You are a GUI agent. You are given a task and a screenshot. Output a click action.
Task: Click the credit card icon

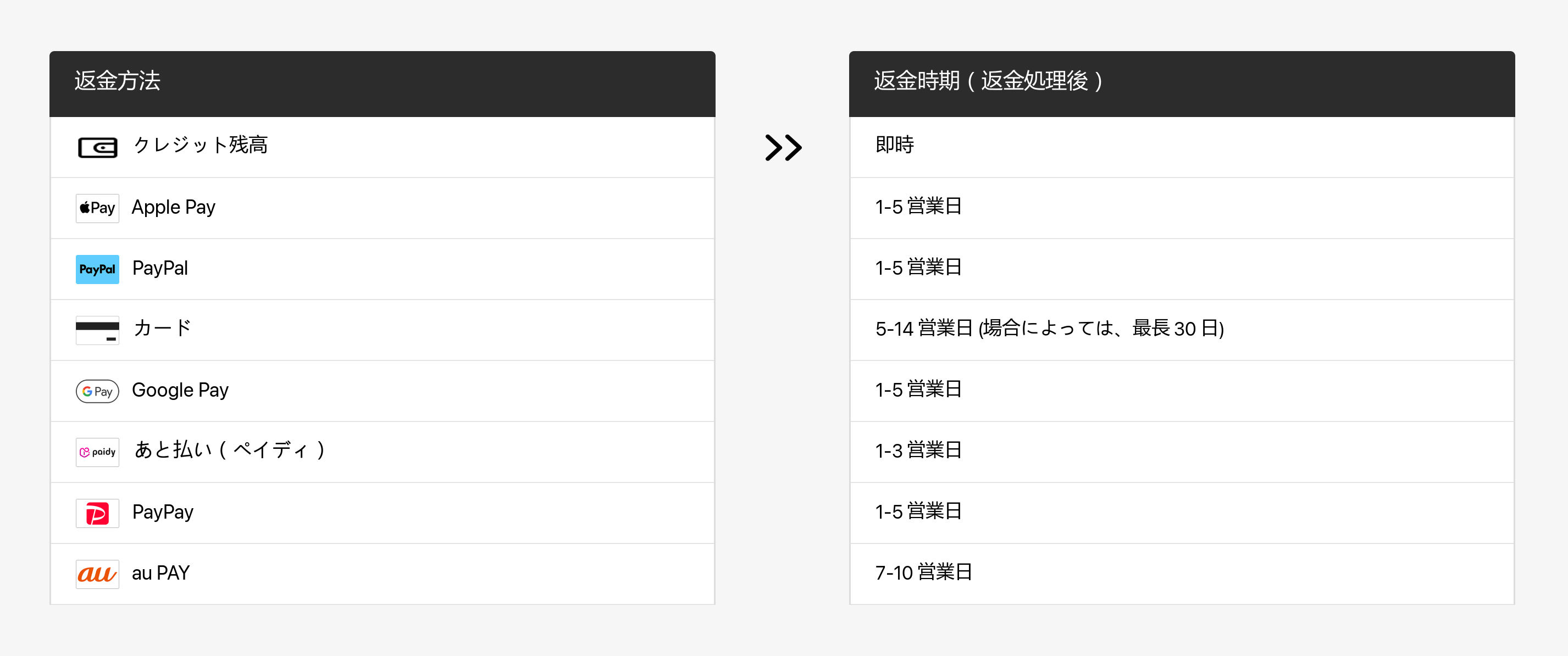97,330
